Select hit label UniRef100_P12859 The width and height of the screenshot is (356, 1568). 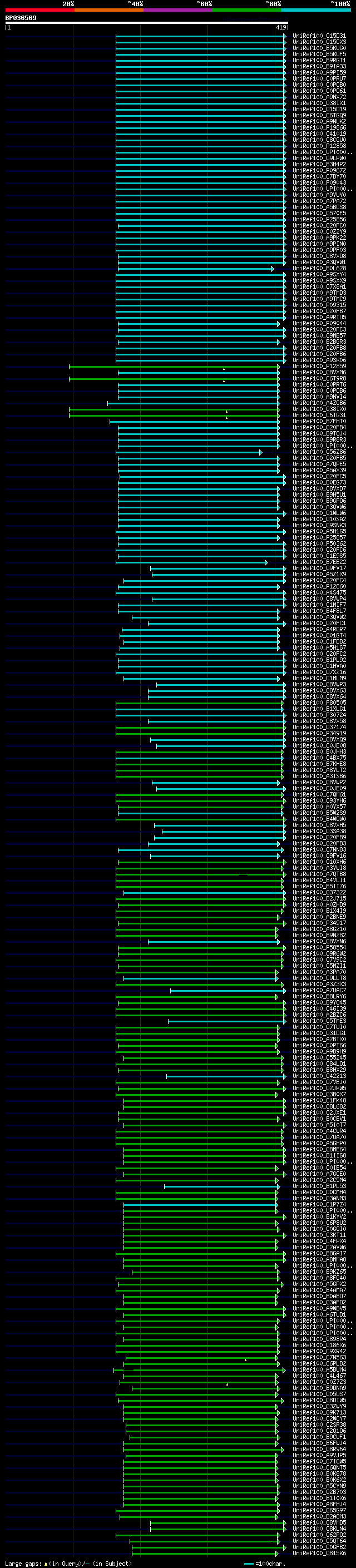[x=319, y=366]
